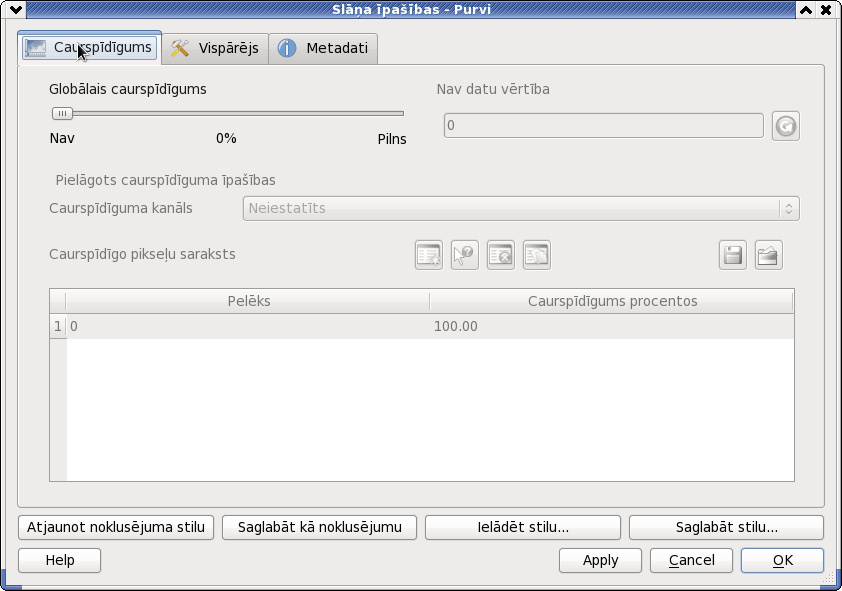Click the Nav datu vērtība input field

604,125
